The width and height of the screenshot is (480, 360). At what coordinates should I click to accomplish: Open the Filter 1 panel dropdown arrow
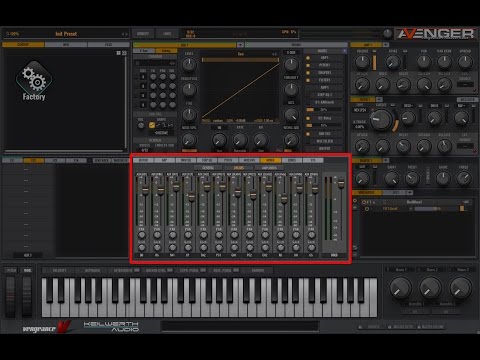point(379,100)
